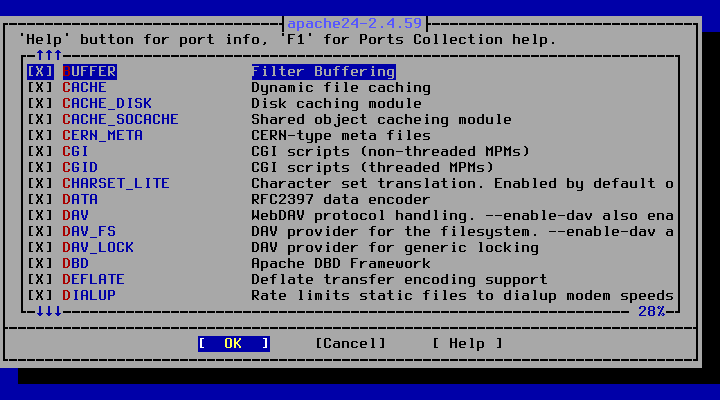Select the DBD option name
The image size is (720, 400).
tap(75, 264)
